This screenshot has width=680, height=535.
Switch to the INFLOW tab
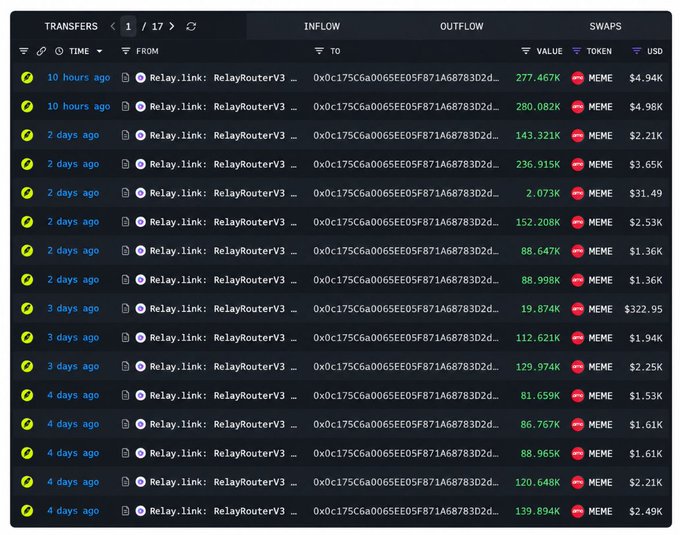322,26
